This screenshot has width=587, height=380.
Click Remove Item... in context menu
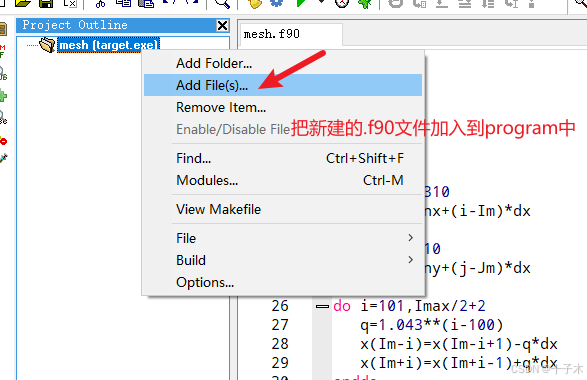283,107
